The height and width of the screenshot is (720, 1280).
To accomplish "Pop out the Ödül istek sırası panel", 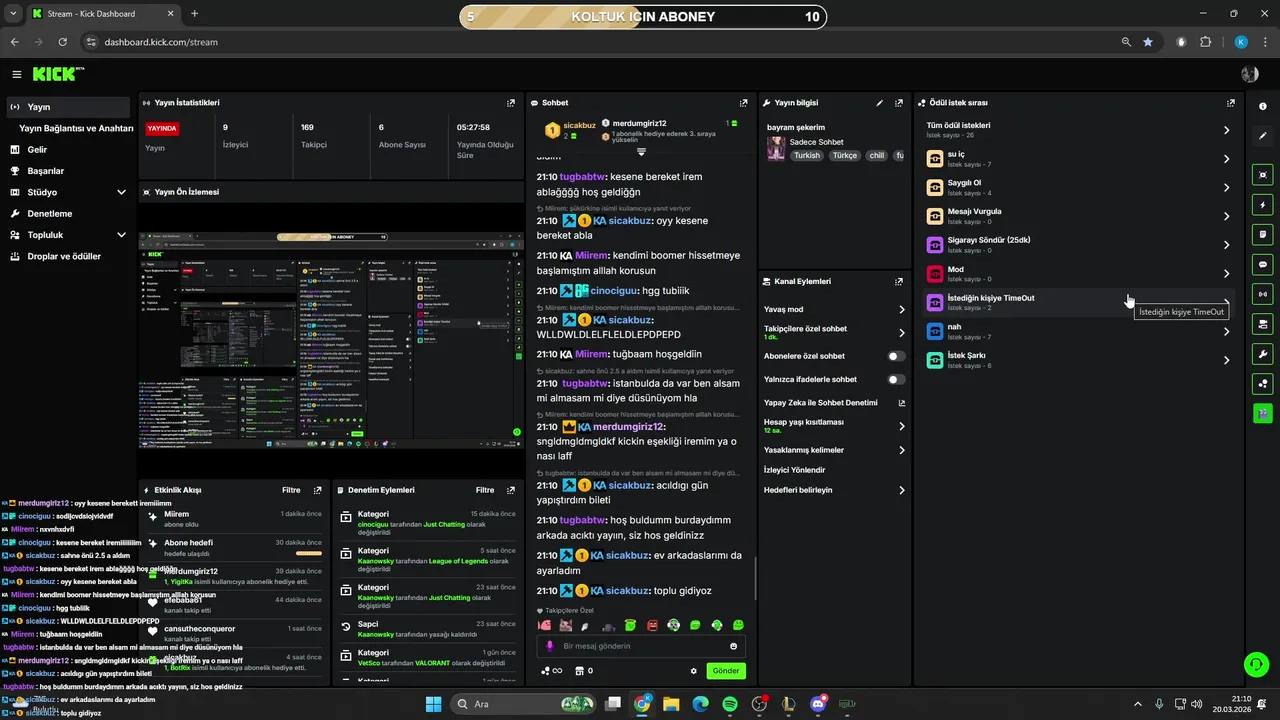I will pos(1230,102).
